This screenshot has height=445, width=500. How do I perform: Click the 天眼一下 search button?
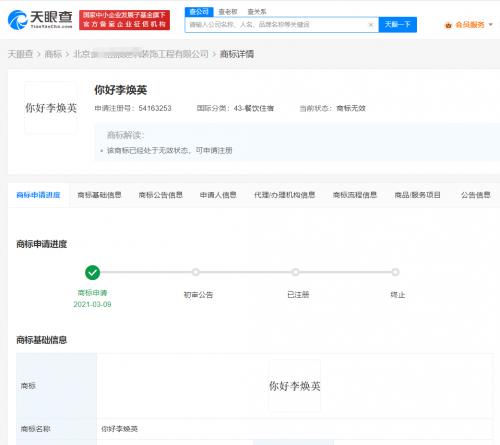pyautogui.click(x=398, y=25)
